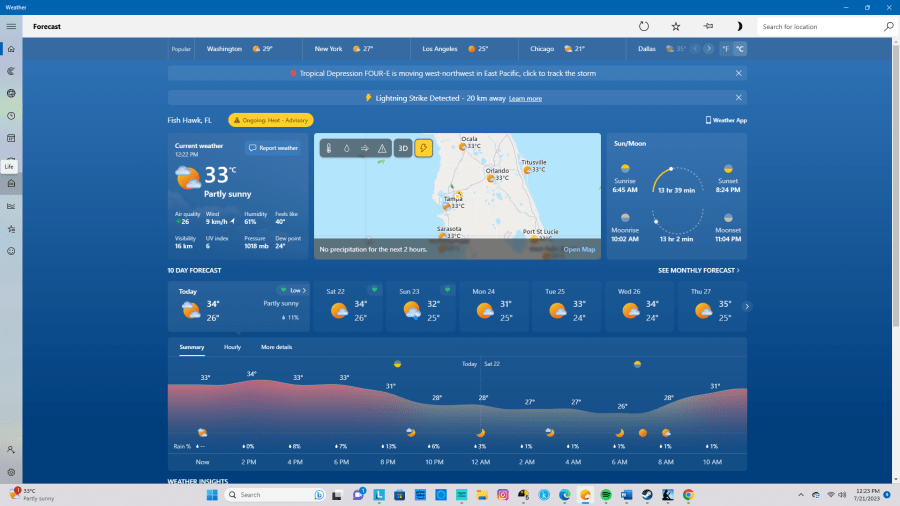Click the Learn more lightning link
This screenshot has width=900, height=506.
525,98
